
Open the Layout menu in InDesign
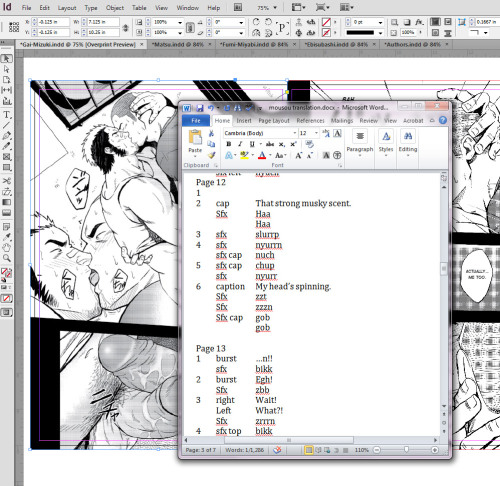pos(67,8)
